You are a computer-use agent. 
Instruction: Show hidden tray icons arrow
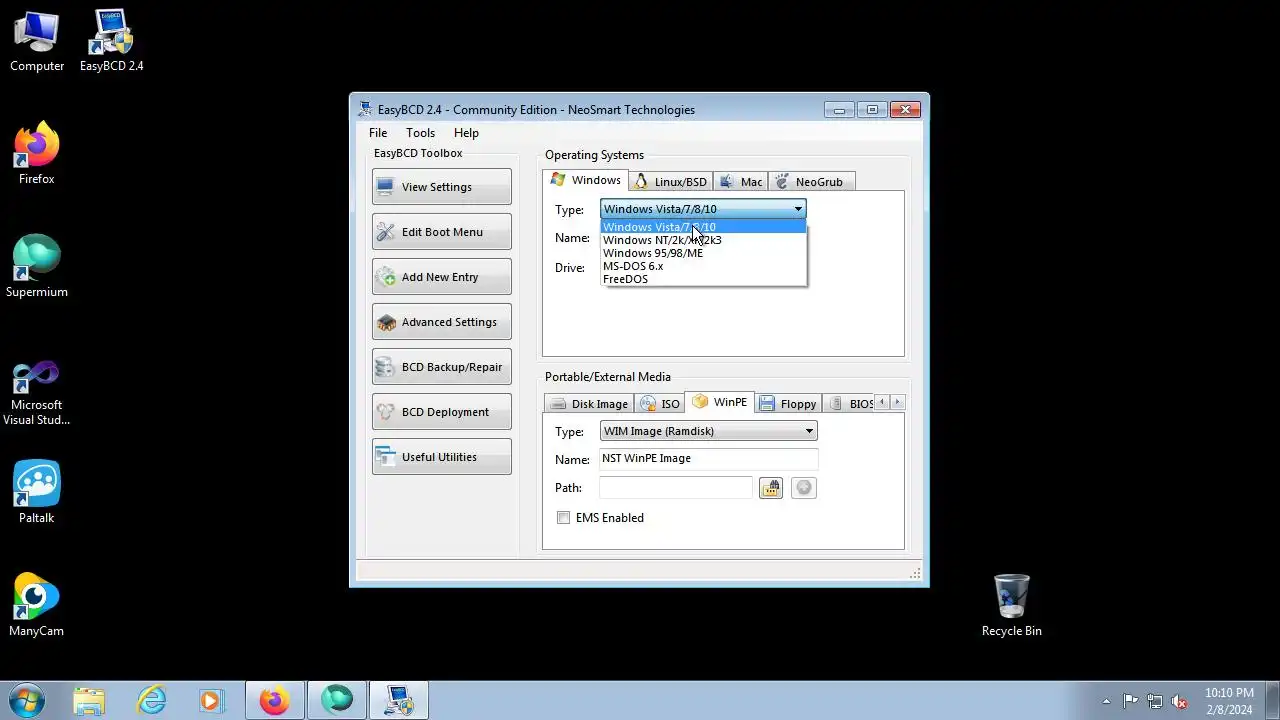pyautogui.click(x=1106, y=701)
